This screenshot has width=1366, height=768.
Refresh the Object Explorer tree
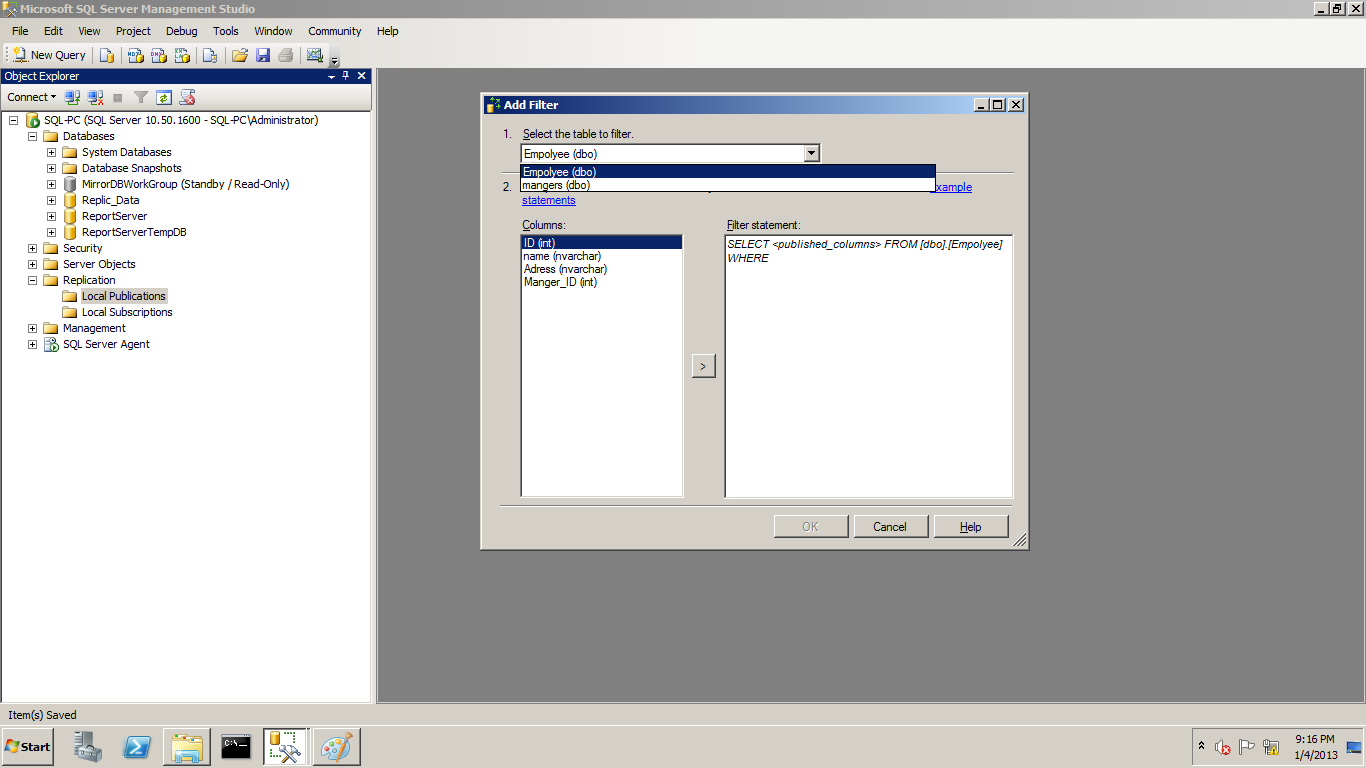pos(164,97)
